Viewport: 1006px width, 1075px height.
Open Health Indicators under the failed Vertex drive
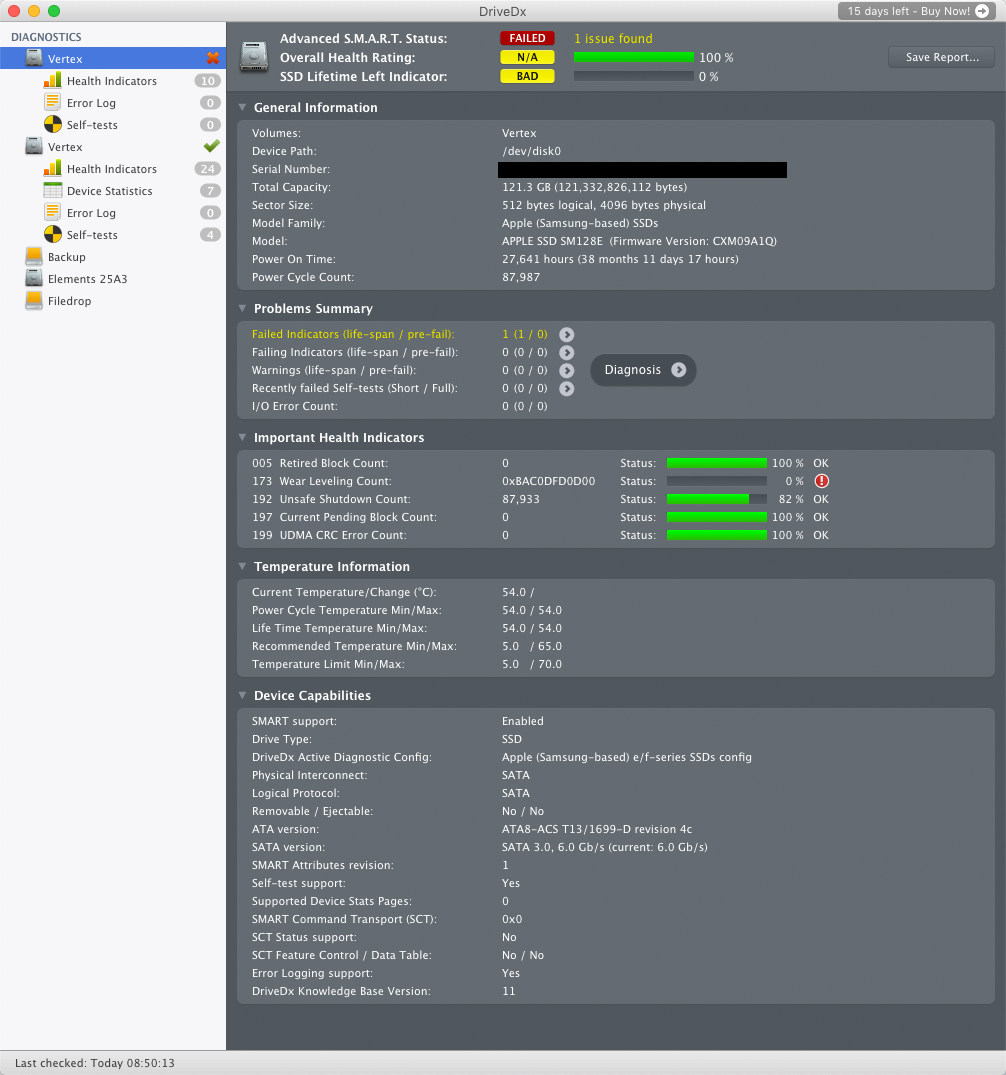click(x=112, y=81)
